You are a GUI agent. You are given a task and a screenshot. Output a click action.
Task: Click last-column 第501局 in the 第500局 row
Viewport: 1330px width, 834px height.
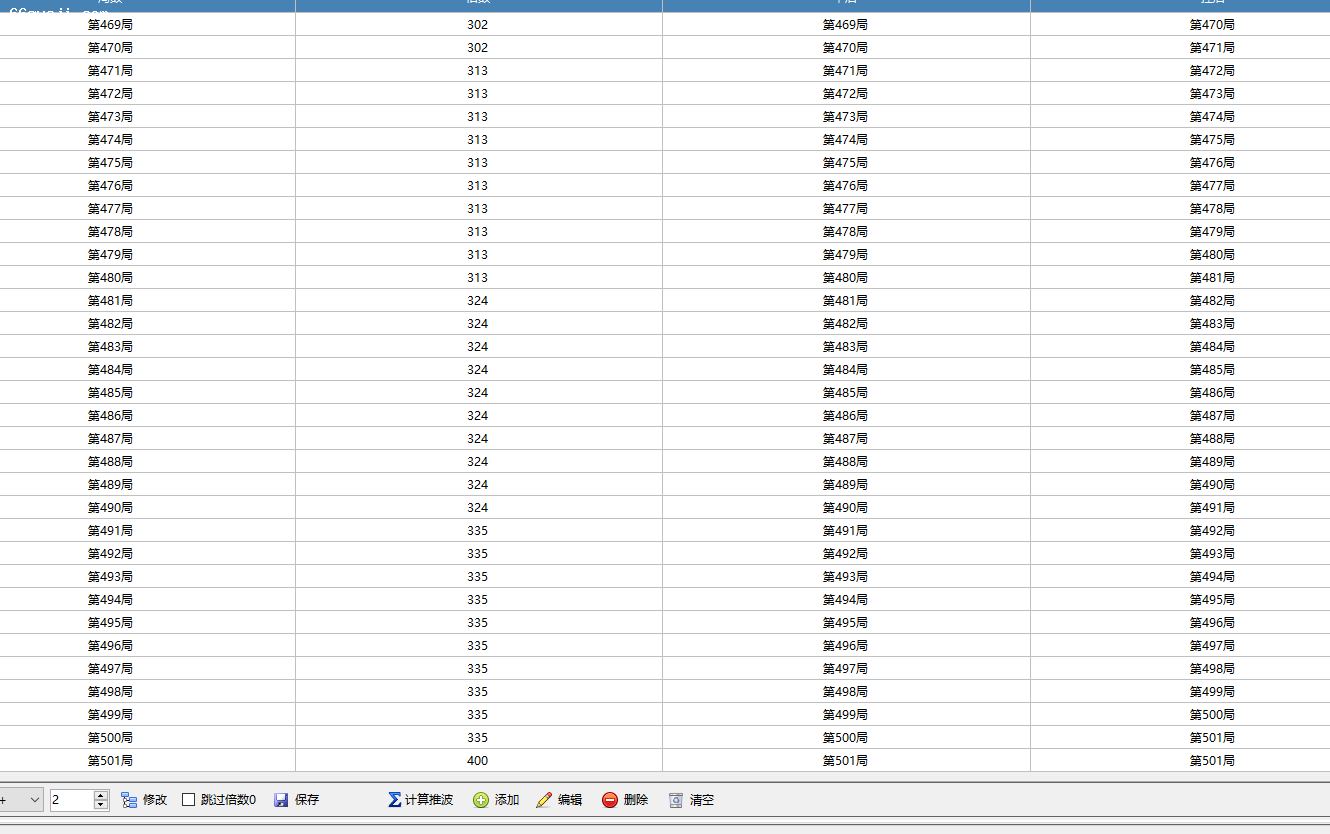(x=1212, y=738)
